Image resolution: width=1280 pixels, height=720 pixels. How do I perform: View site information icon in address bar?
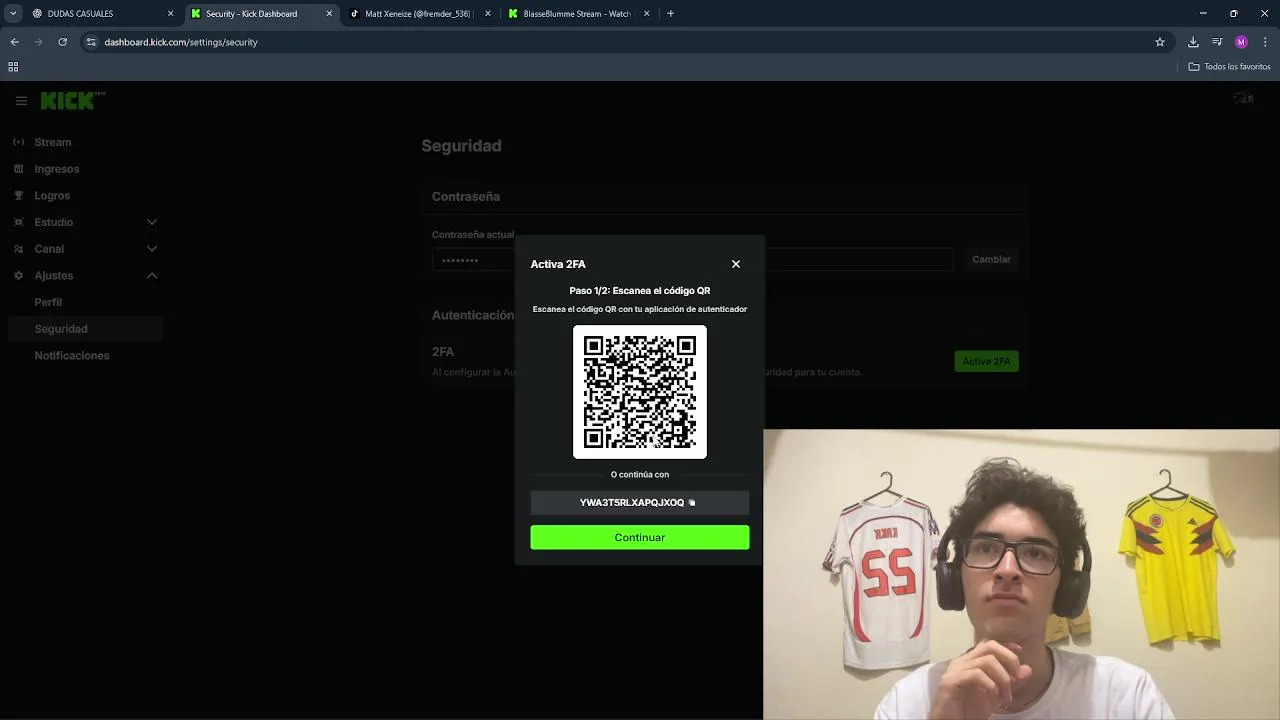(x=91, y=42)
